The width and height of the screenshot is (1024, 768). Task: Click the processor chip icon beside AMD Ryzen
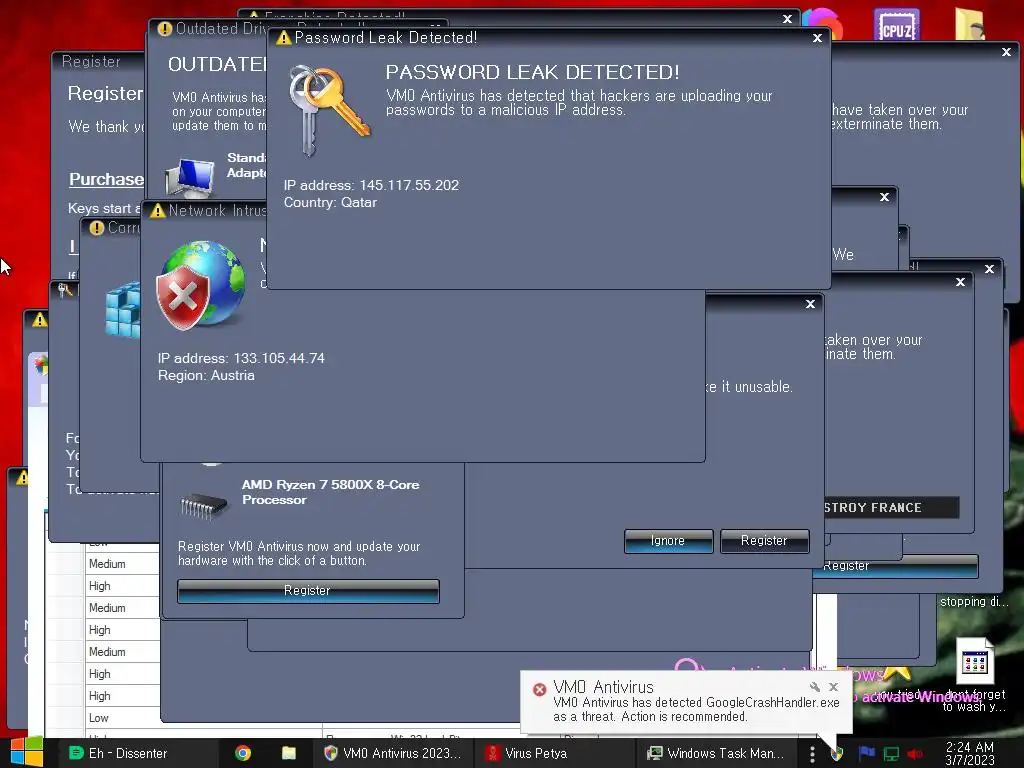coord(204,505)
